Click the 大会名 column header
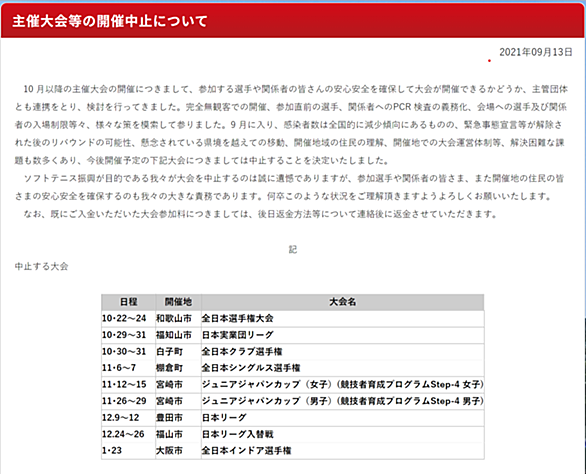Image resolution: width=586 pixels, height=474 pixels. coord(342,302)
